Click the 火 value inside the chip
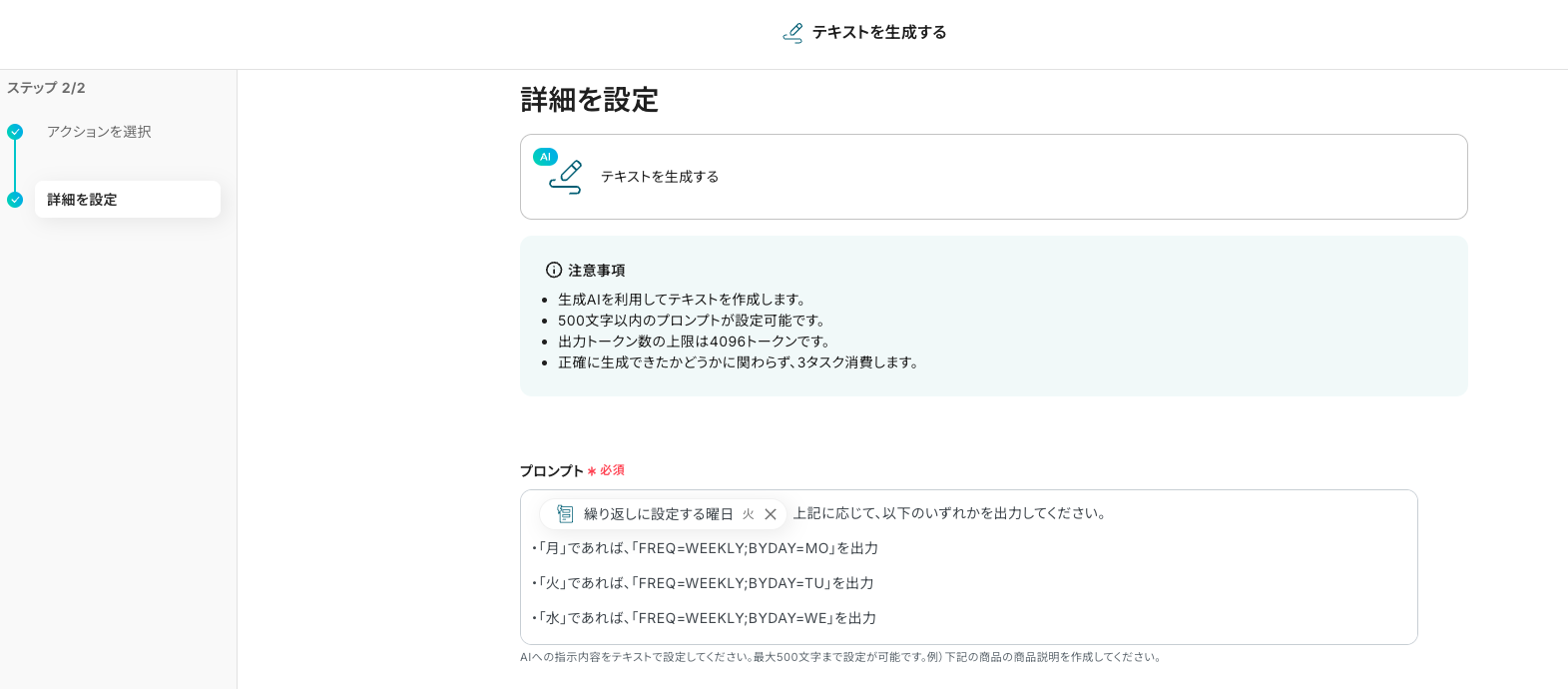The image size is (1568, 689). (748, 514)
